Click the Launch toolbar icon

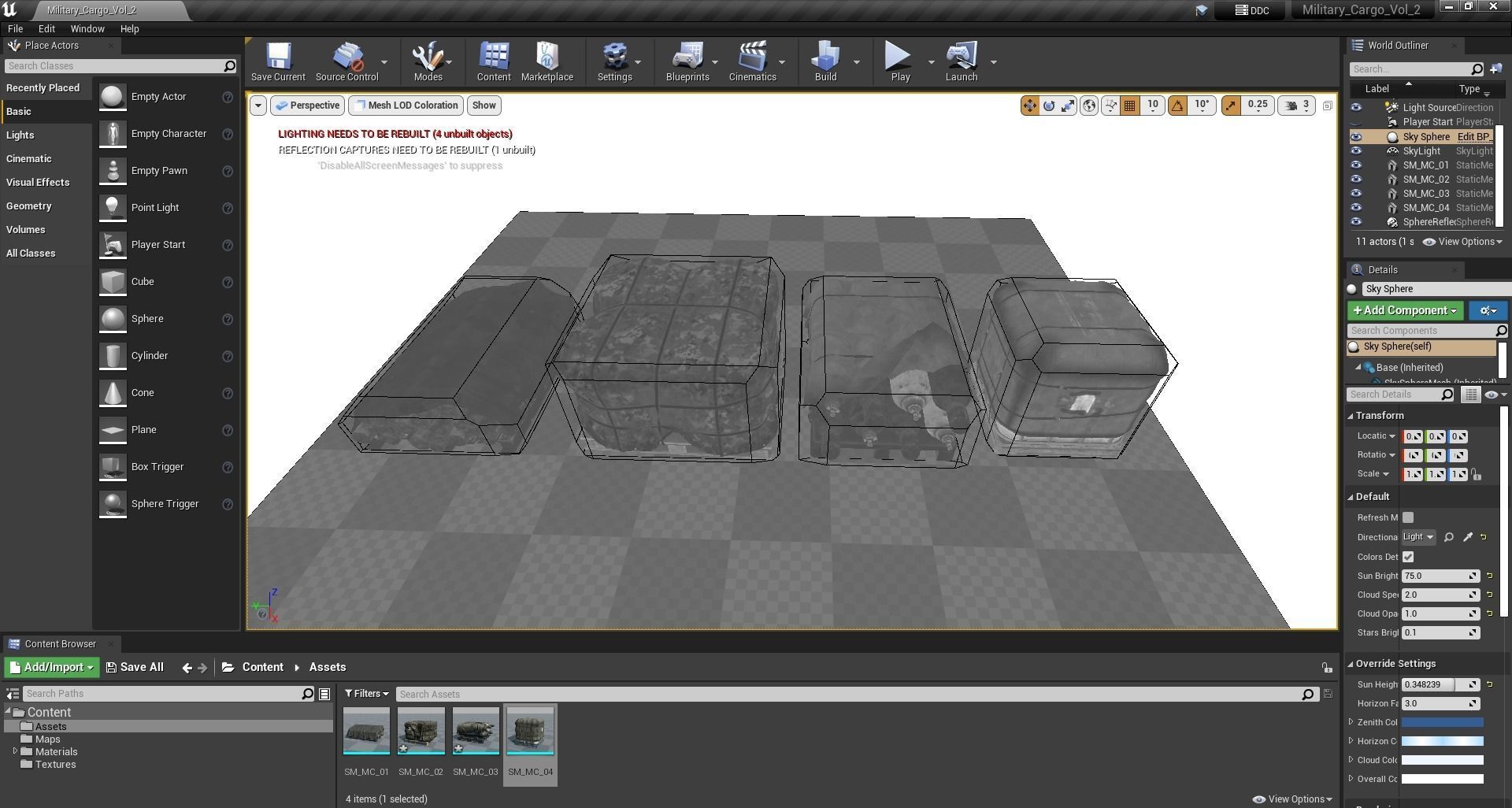coord(961,61)
